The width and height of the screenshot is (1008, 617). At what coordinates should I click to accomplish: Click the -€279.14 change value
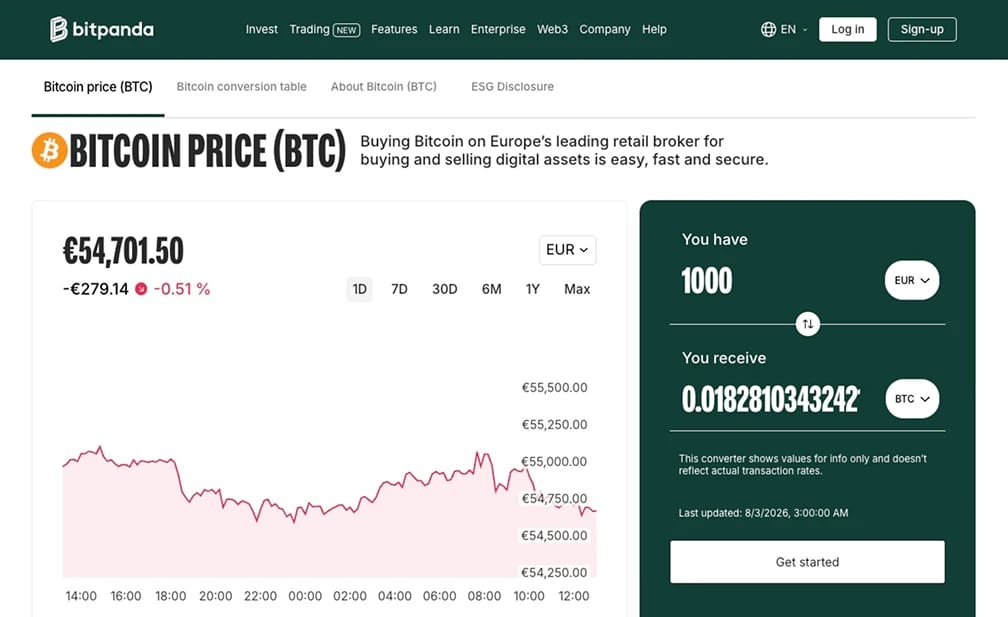point(96,289)
